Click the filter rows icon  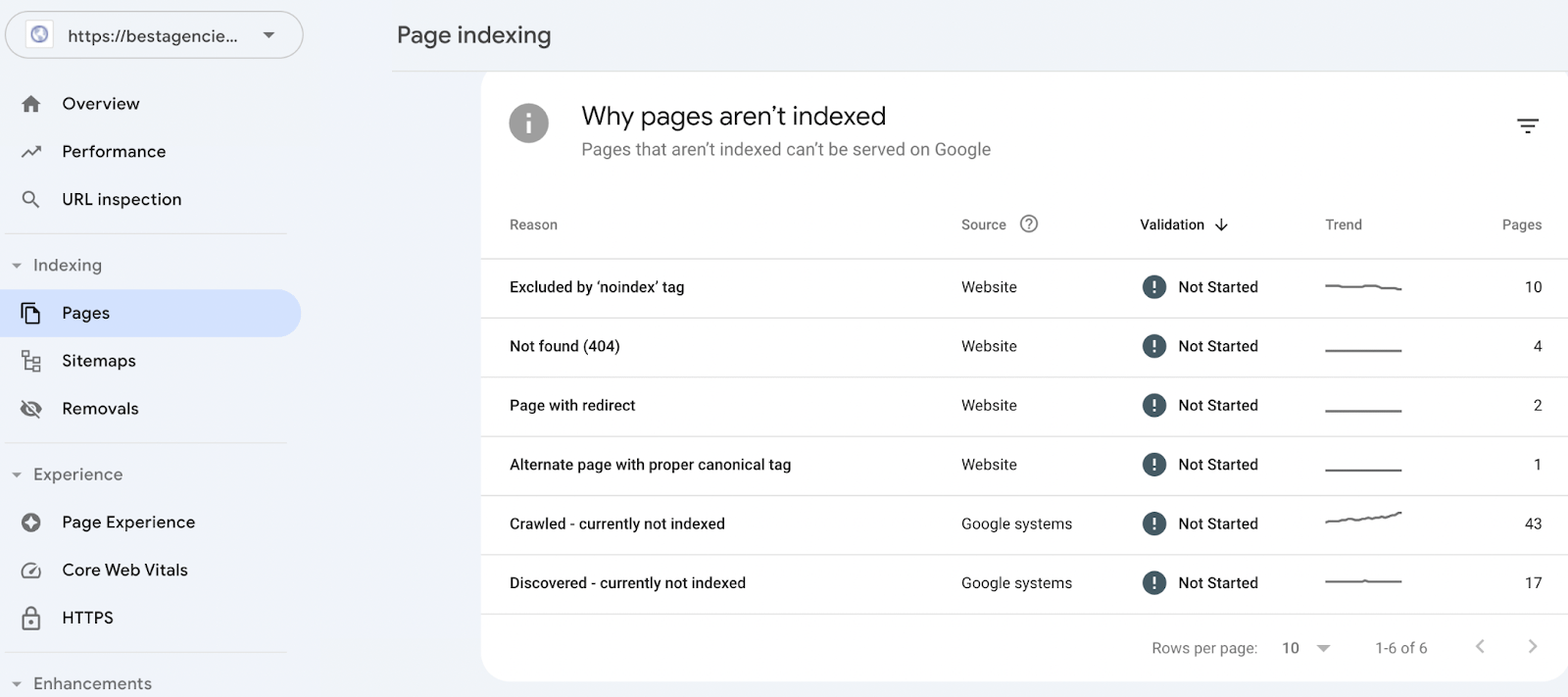(1527, 125)
